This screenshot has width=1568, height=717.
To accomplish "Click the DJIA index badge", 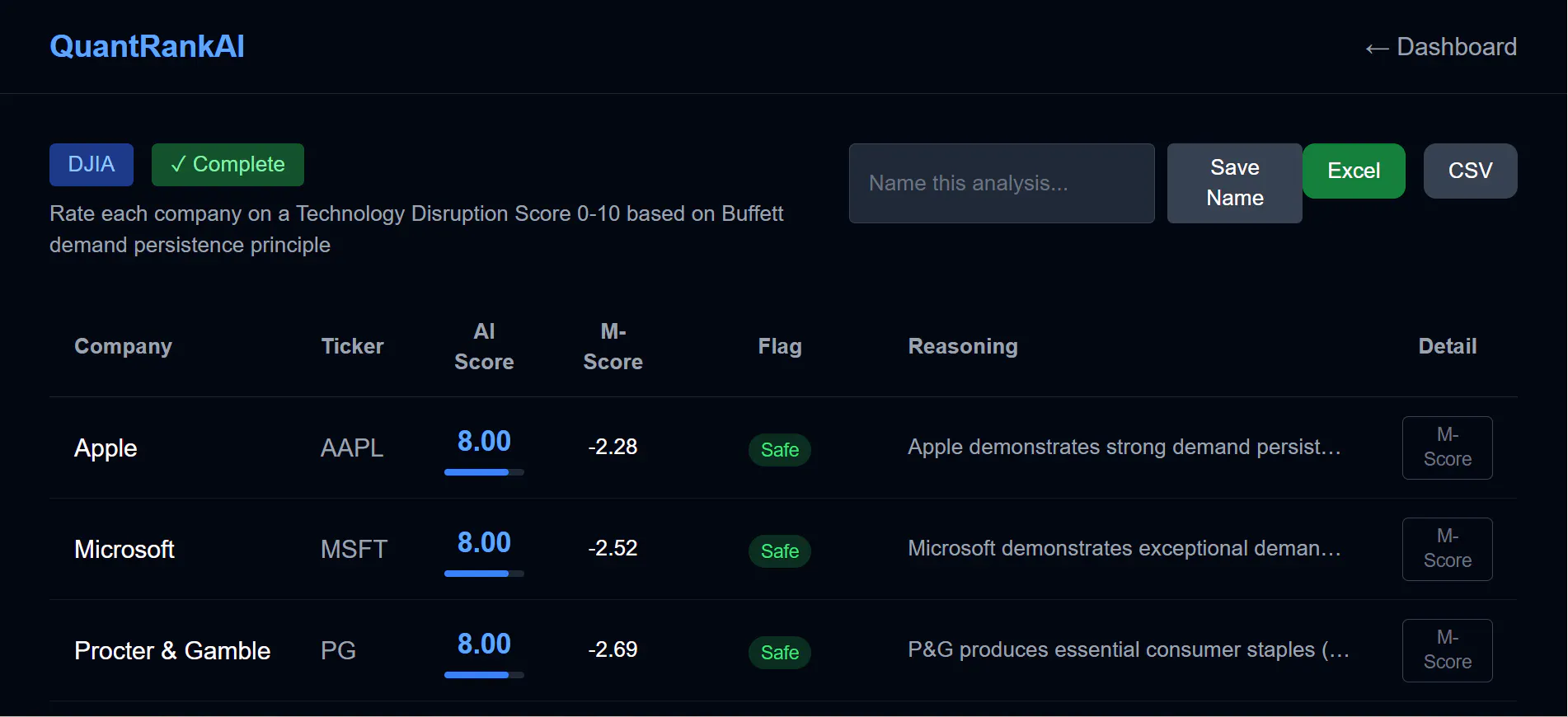I will 92,165.
